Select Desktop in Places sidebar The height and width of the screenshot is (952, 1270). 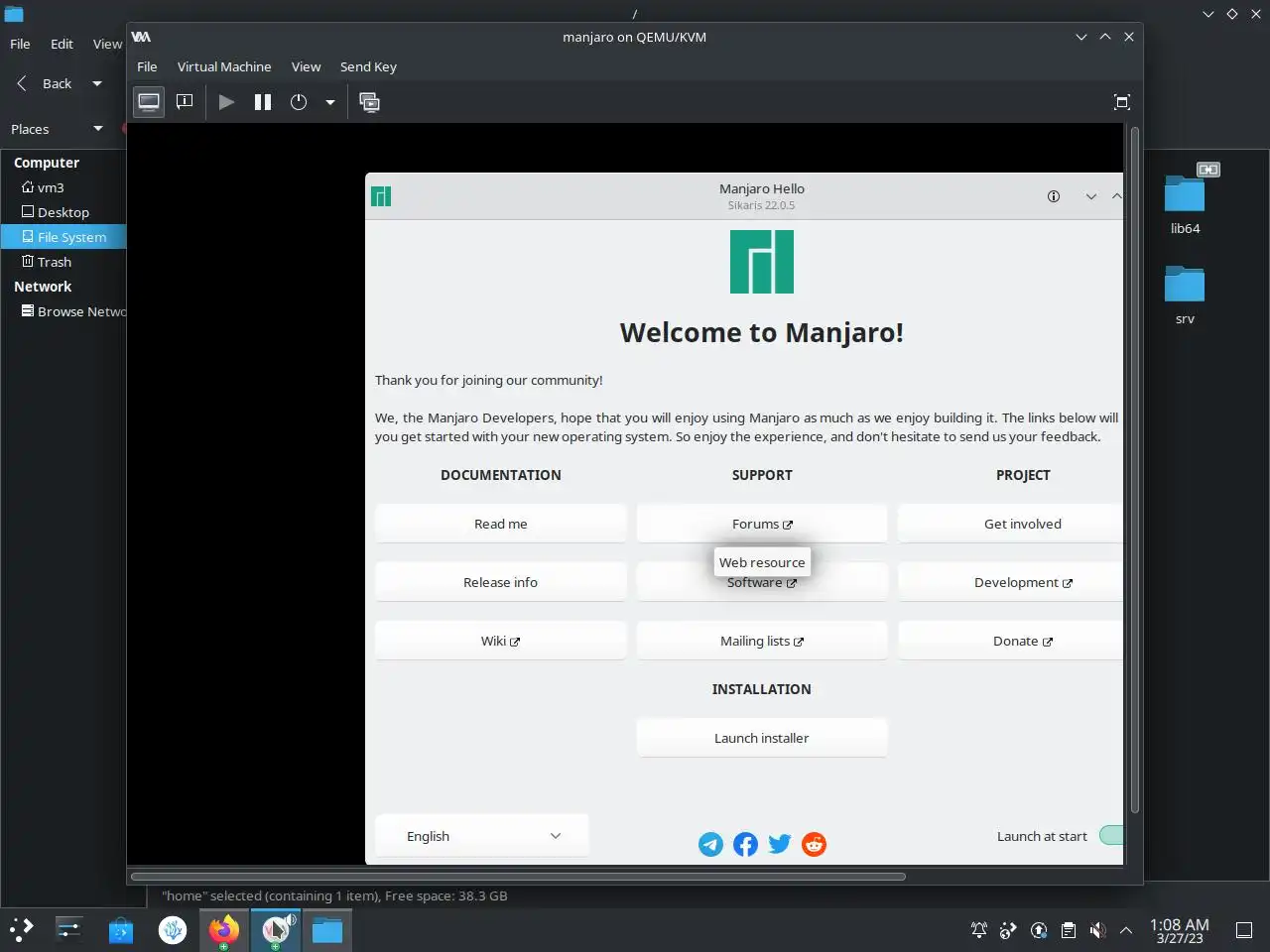click(x=63, y=212)
